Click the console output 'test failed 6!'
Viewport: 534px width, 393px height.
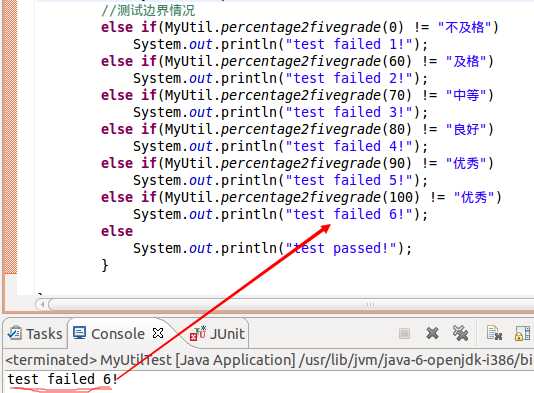tap(63, 379)
